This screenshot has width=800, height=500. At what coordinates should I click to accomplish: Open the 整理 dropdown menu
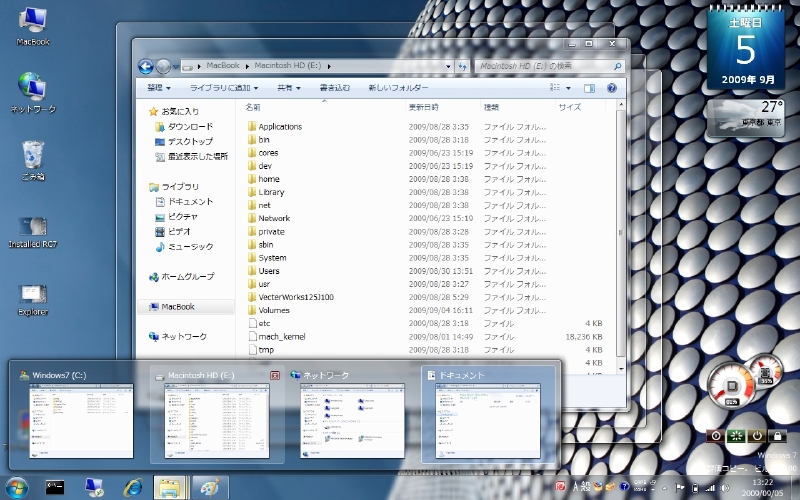click(159, 88)
